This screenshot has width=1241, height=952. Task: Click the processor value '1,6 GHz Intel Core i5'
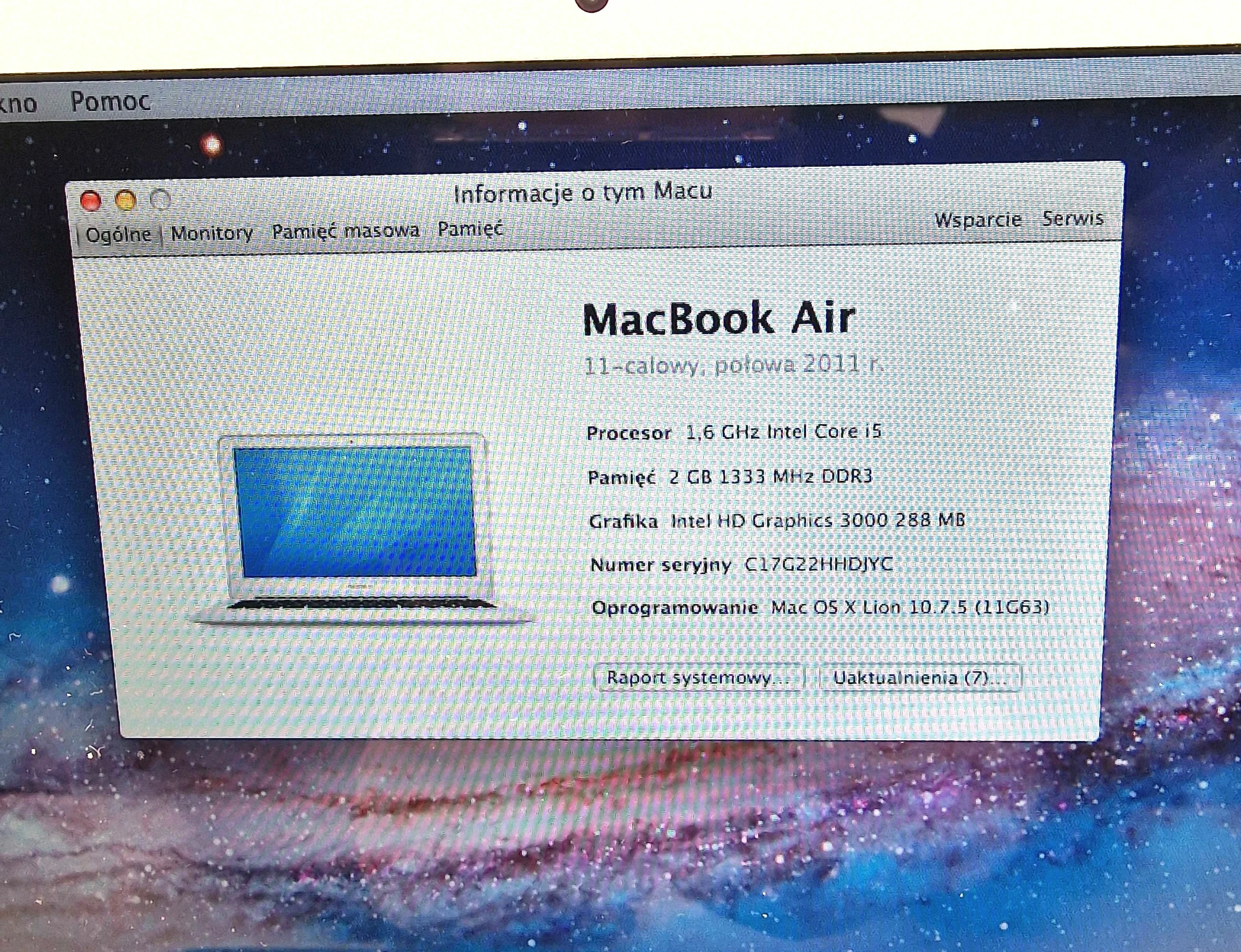point(784,432)
